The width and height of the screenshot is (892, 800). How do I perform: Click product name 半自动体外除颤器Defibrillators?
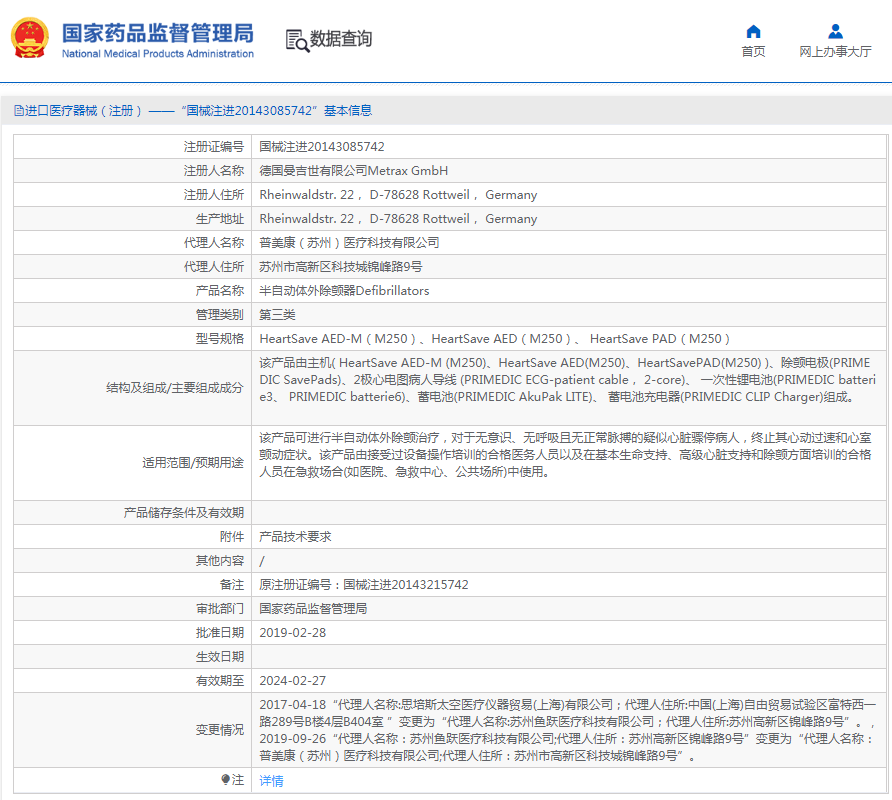tap(344, 291)
